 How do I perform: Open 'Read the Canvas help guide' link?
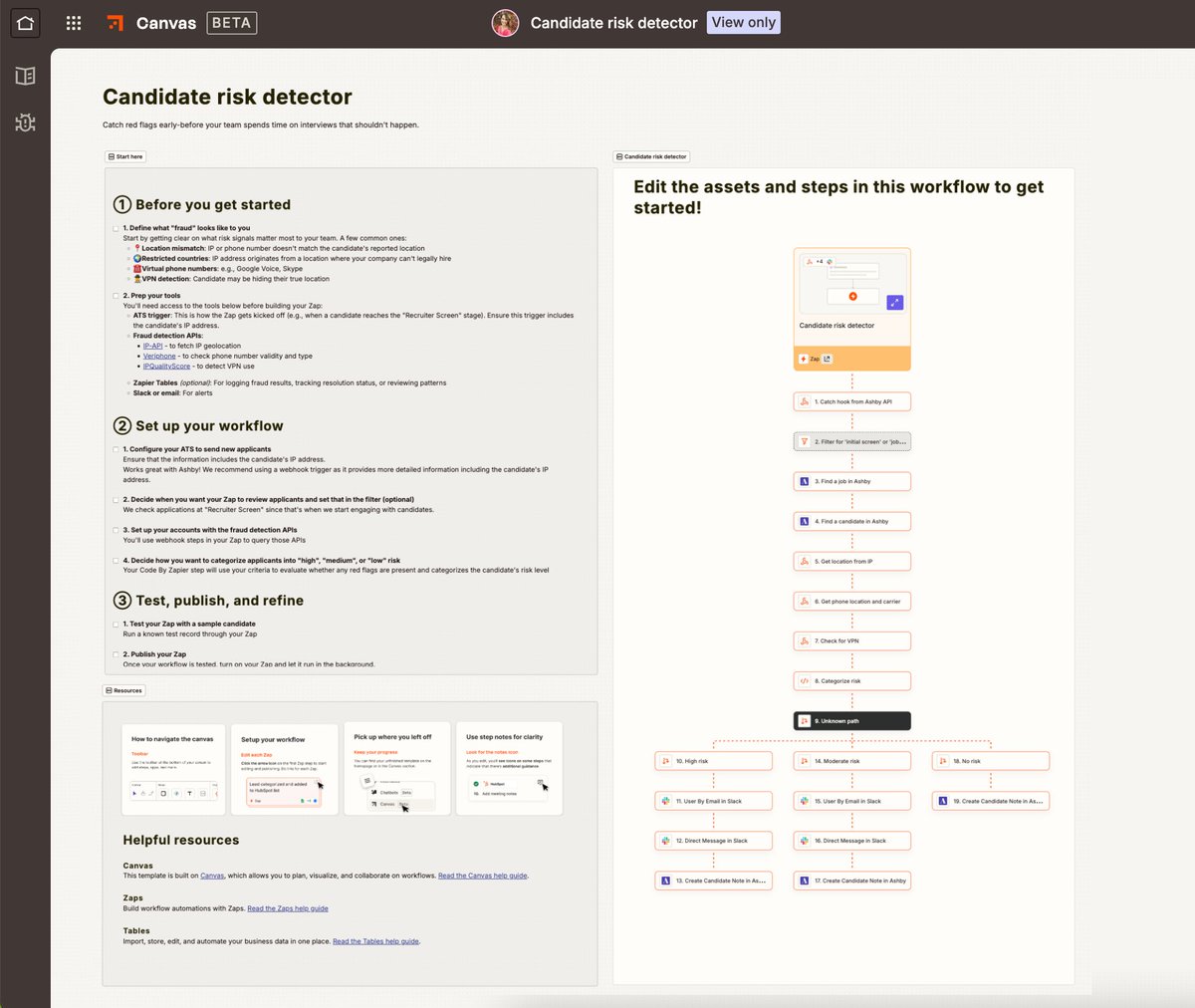tap(483, 876)
